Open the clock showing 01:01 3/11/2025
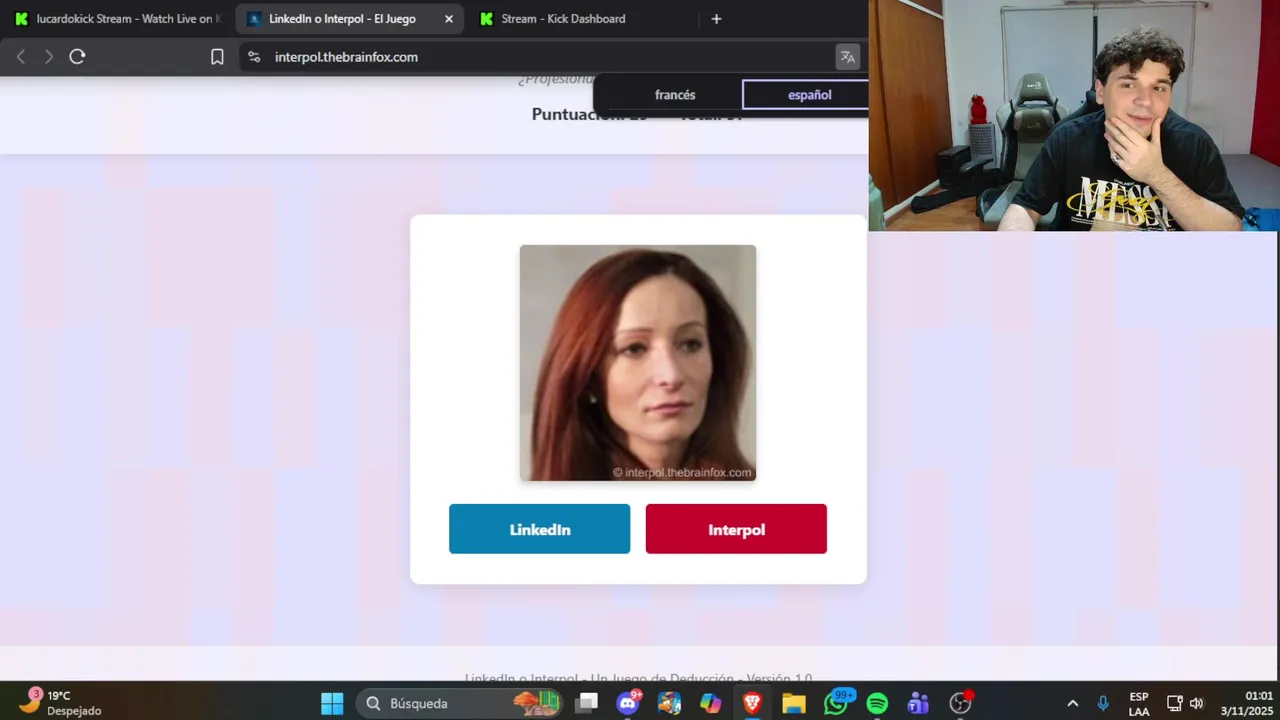Image resolution: width=1280 pixels, height=720 pixels. pos(1247,703)
